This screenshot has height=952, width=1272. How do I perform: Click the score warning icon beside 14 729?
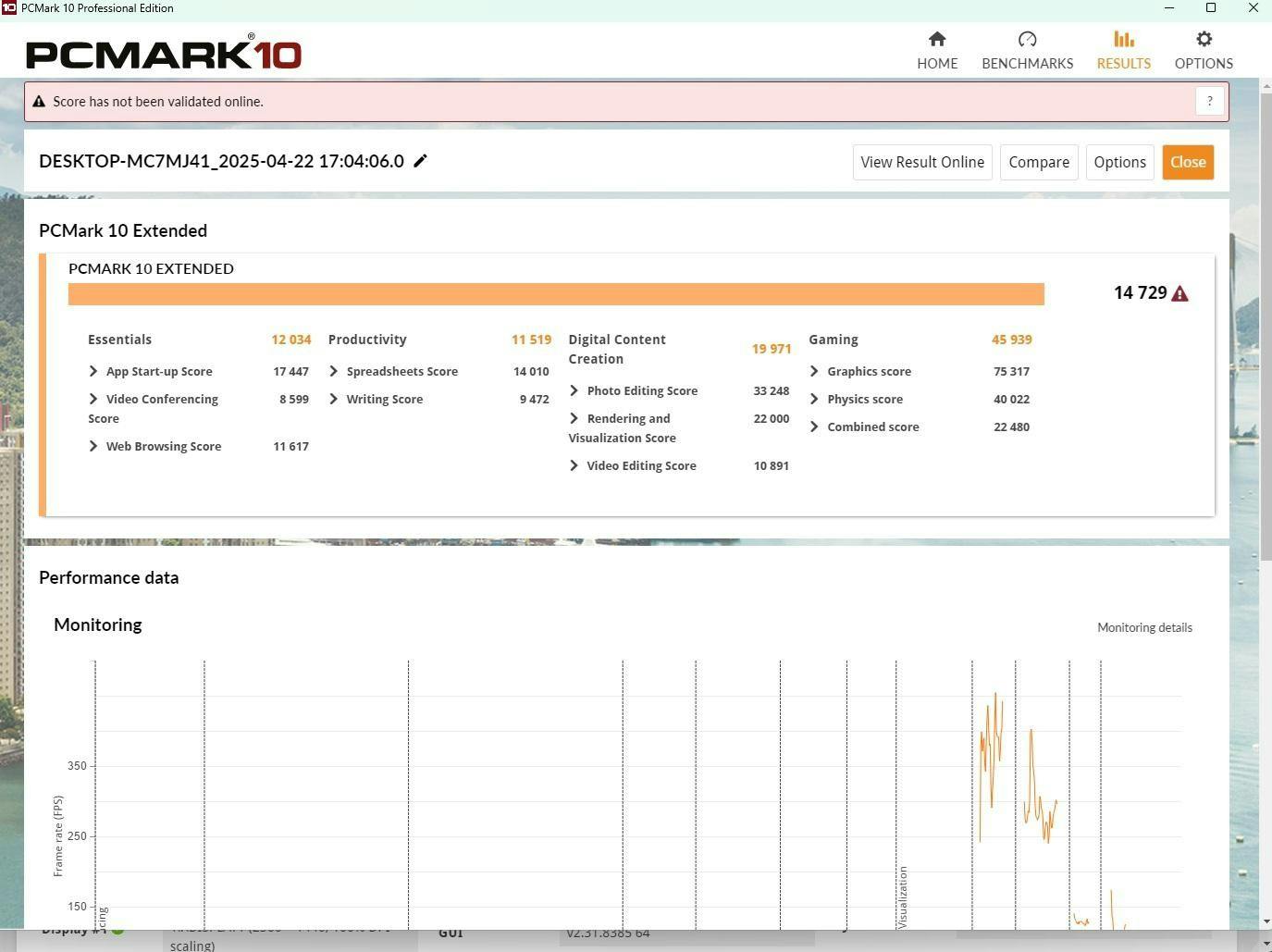1179,293
